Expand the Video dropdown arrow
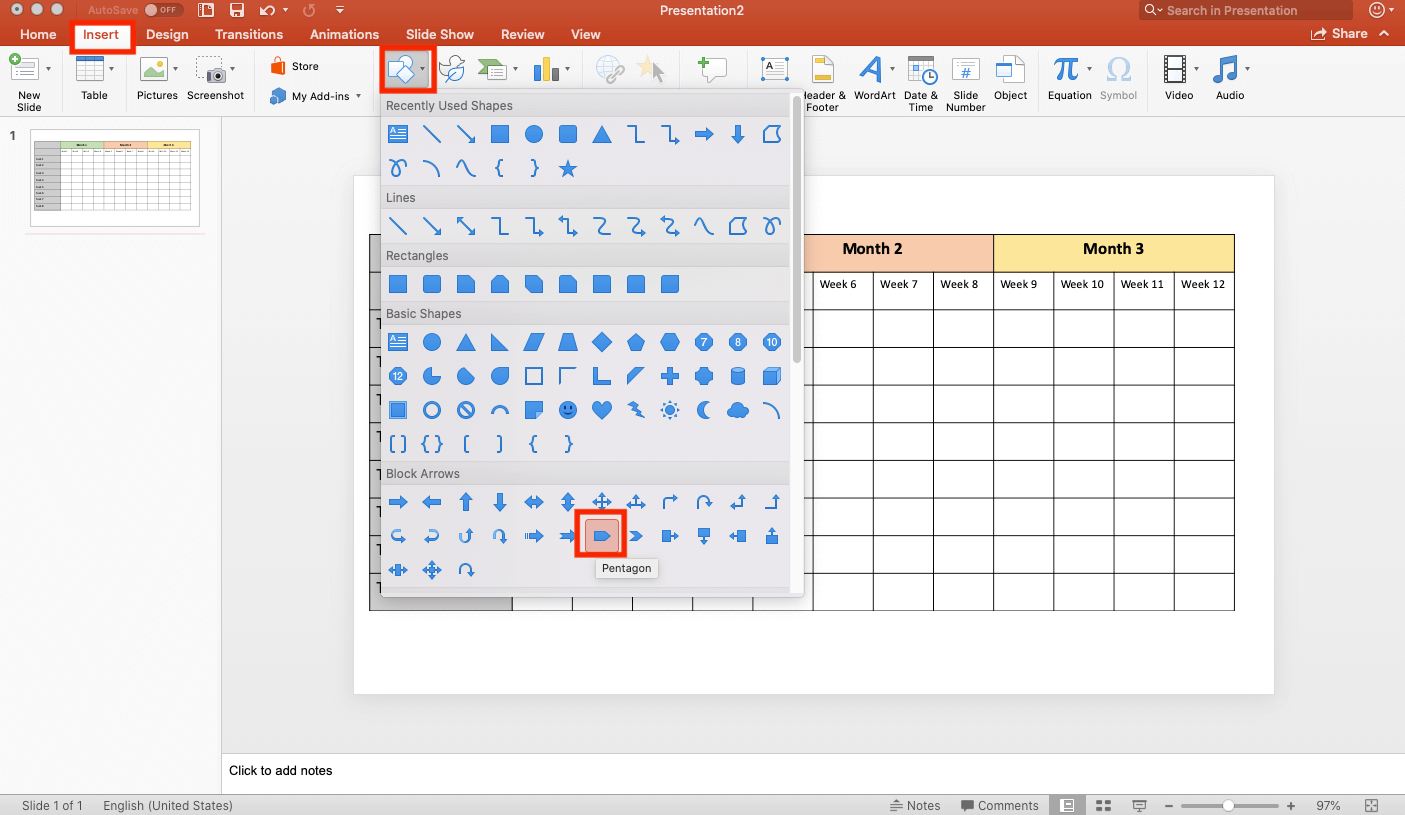Image resolution: width=1405 pixels, height=815 pixels. (x=1196, y=69)
